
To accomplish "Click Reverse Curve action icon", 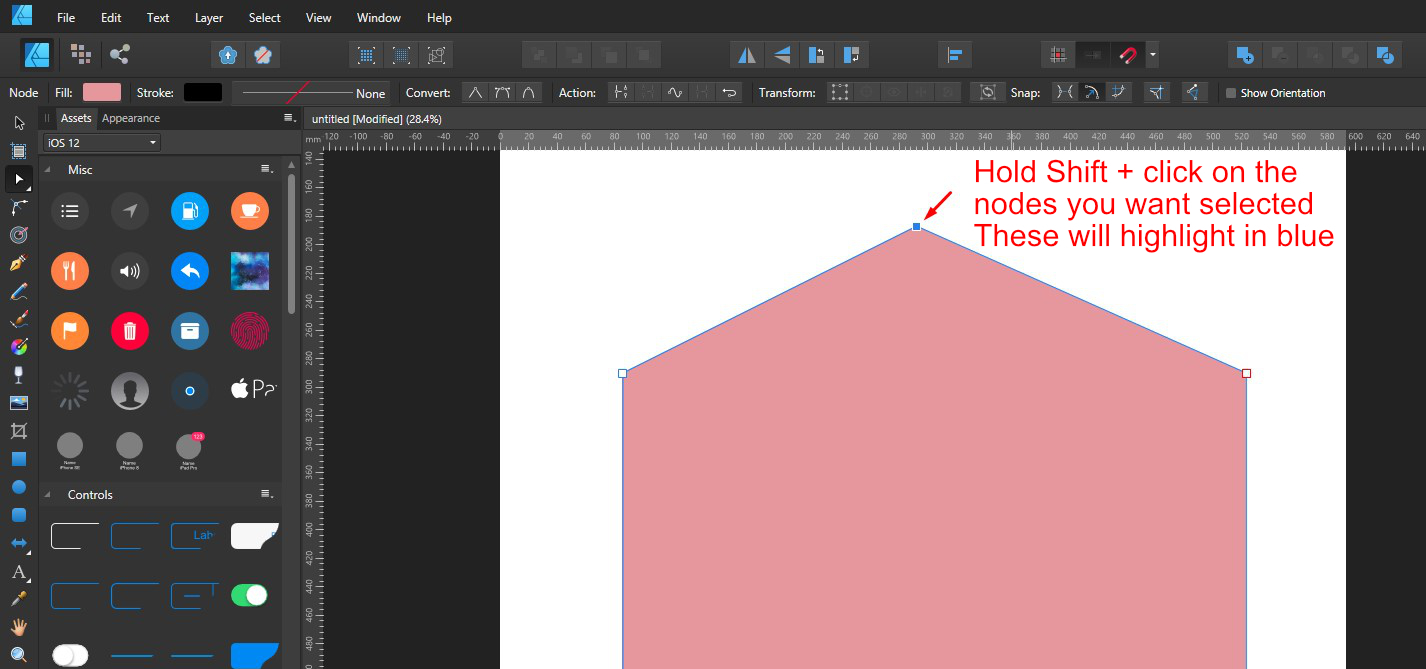I will pos(730,92).
